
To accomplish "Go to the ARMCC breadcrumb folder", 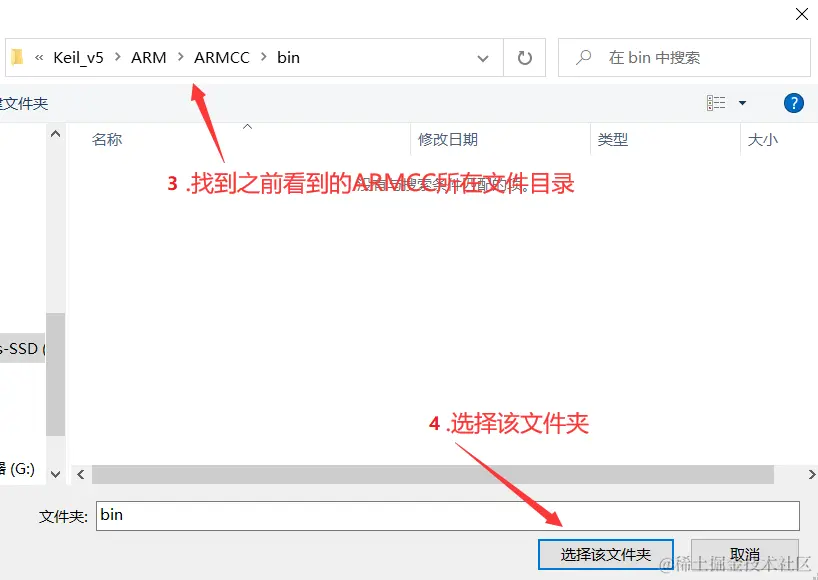I will (222, 57).
